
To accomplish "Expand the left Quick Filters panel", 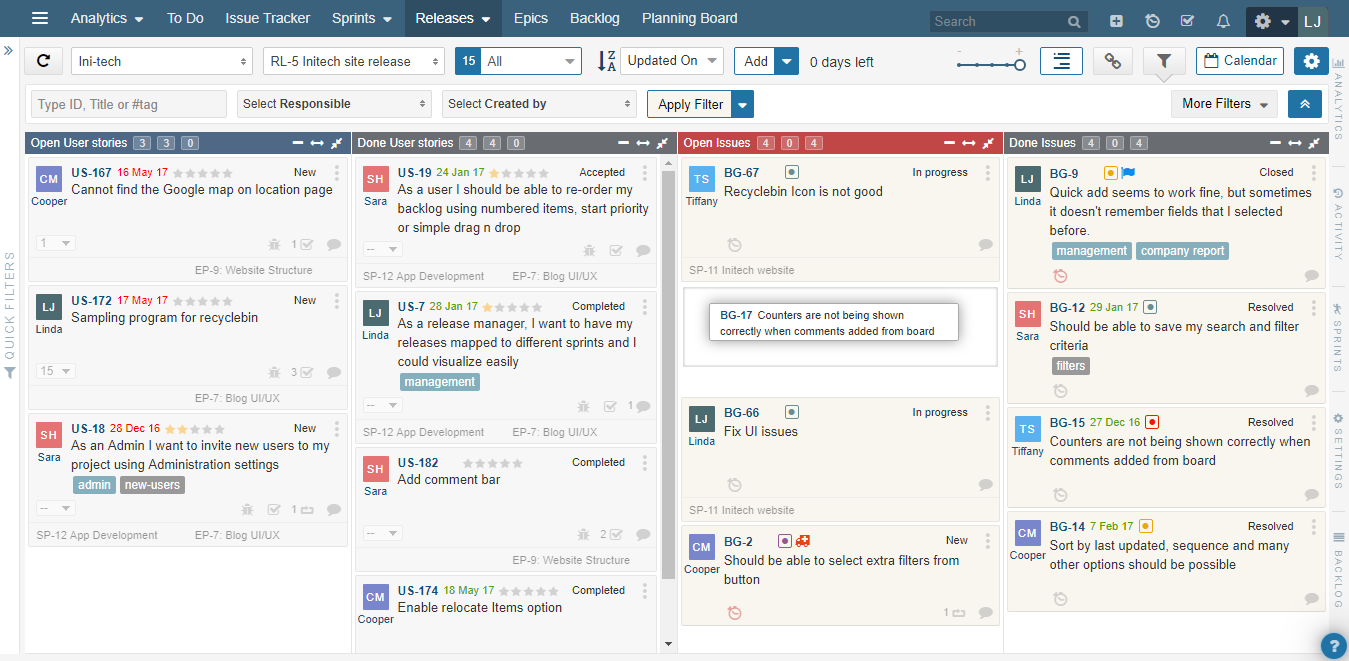I will point(8,49).
